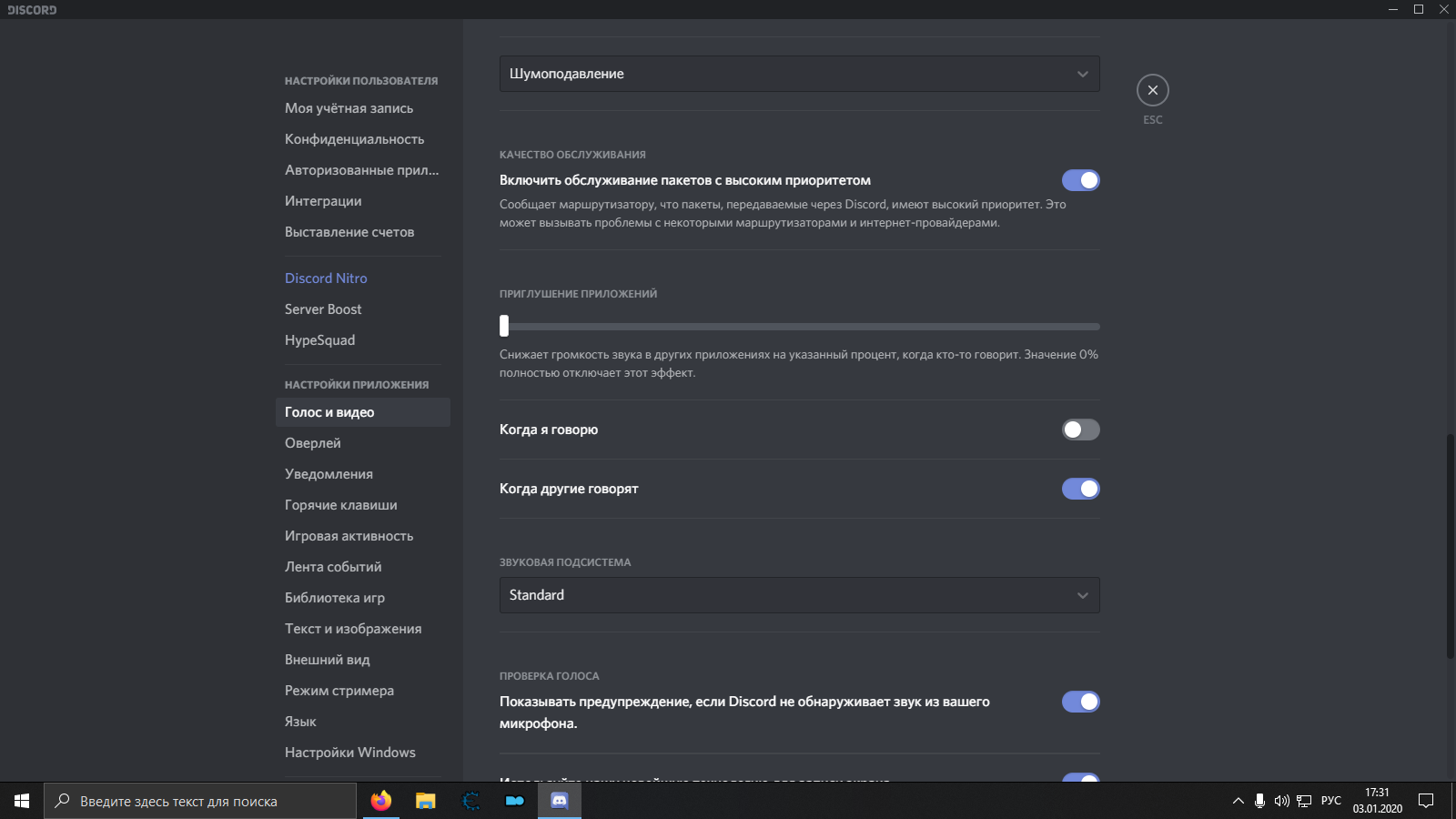This screenshot has width=1456, height=819.
Task: Open the clock showing 17:31
Action: [x=1377, y=801]
